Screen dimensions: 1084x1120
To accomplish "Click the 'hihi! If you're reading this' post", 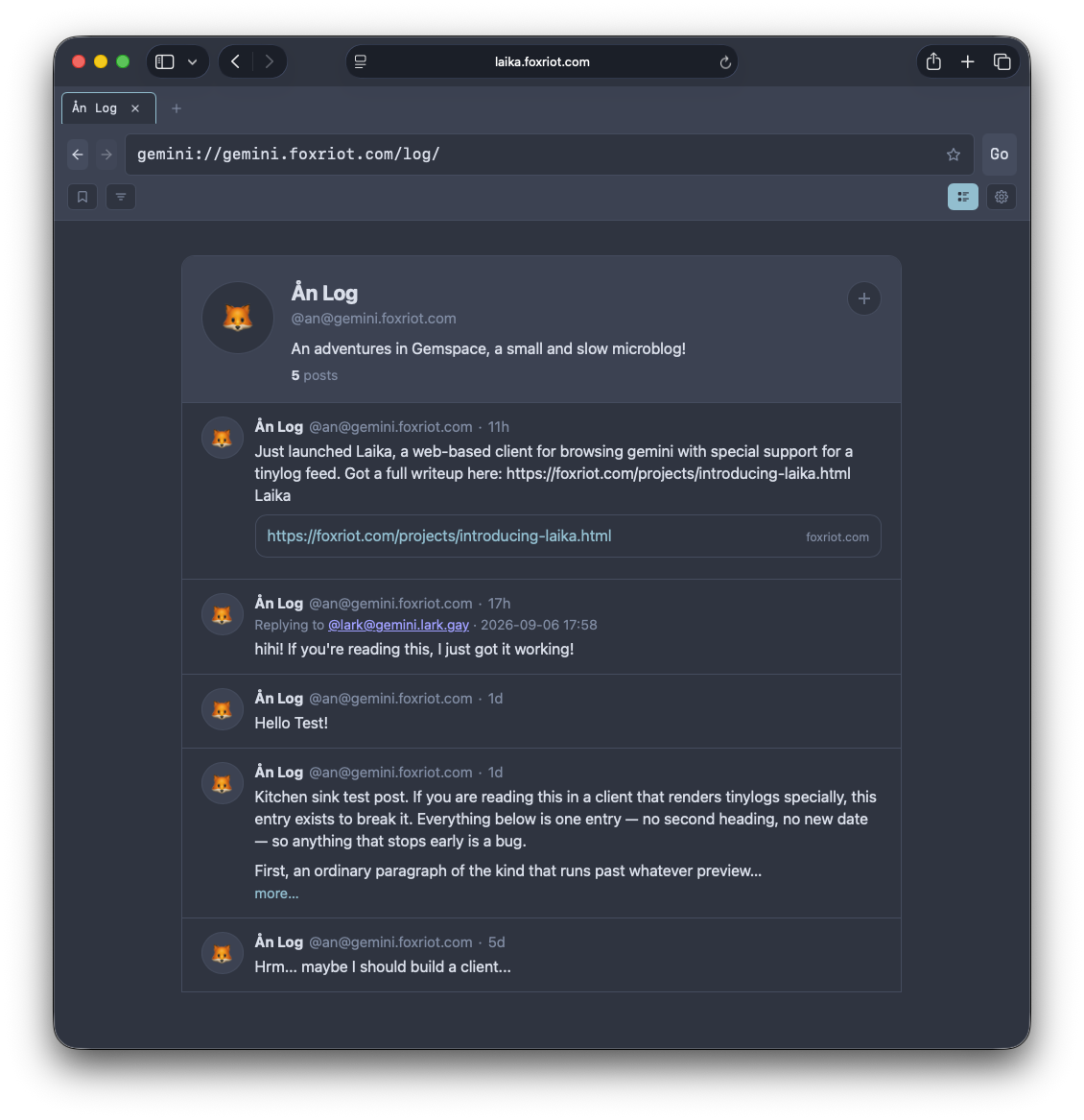I will 414,650.
